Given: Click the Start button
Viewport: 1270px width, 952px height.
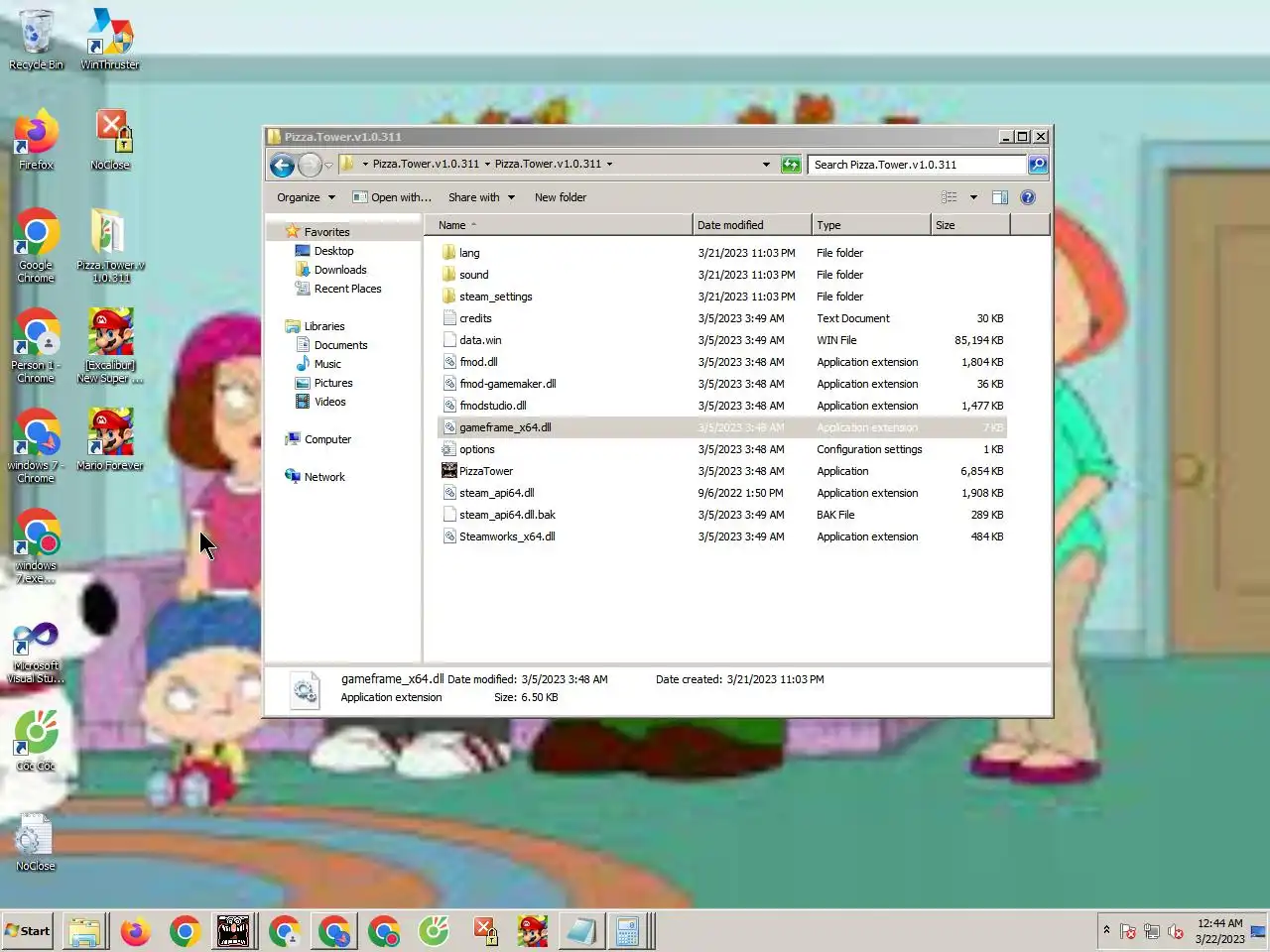Looking at the screenshot, I should [x=29, y=931].
